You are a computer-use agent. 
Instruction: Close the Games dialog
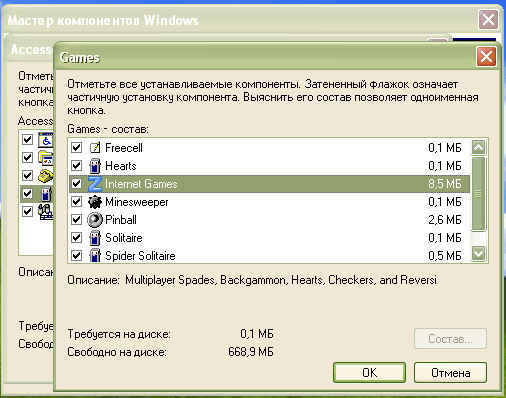coord(486,57)
